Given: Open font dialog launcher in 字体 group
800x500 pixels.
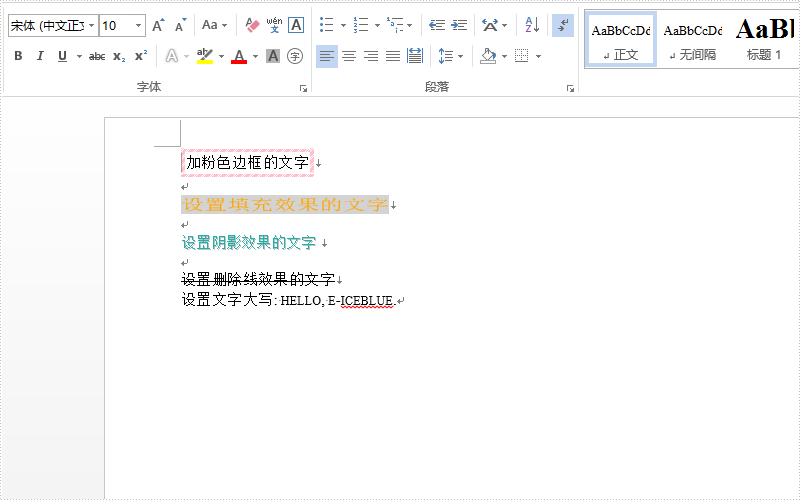Looking at the screenshot, I should (304, 89).
